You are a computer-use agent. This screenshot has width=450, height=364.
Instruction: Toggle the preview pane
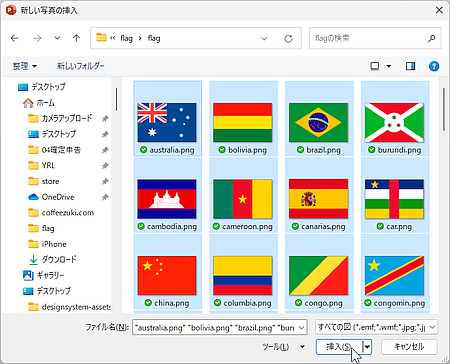click(410, 66)
